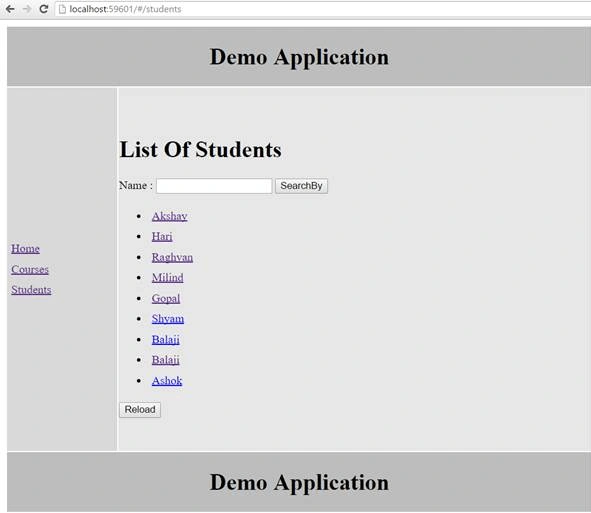This screenshot has width=591, height=513.
Task: Open the Raghvan student link
Action: [172, 257]
